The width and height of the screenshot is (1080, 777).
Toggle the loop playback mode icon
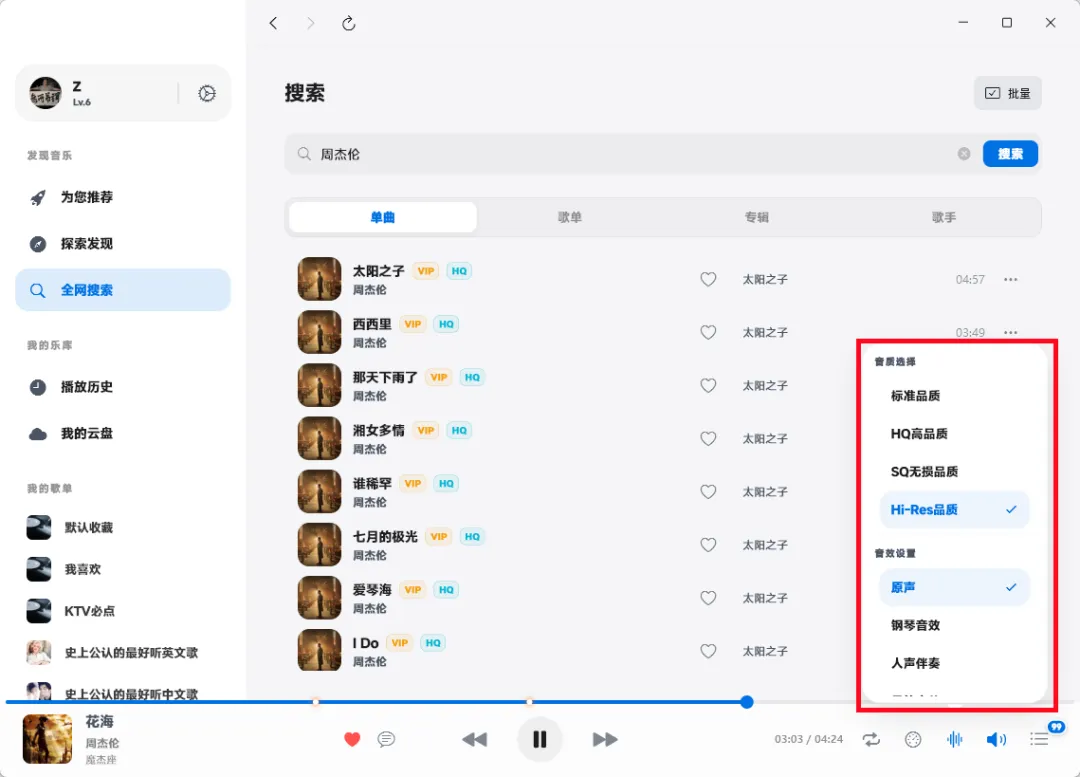[871, 740]
